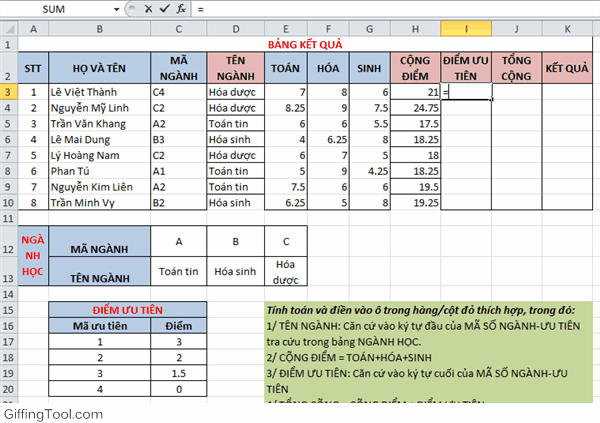Select the KẾT QUẢ header cell
This screenshot has width=600, height=423.
pos(566,68)
